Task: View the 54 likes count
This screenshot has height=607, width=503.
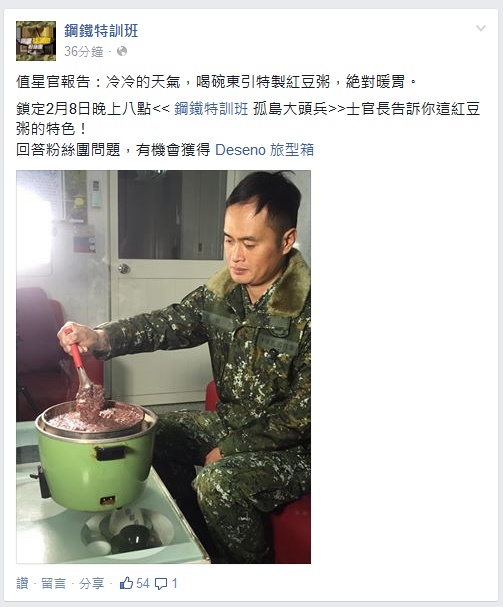Action: coord(142,583)
